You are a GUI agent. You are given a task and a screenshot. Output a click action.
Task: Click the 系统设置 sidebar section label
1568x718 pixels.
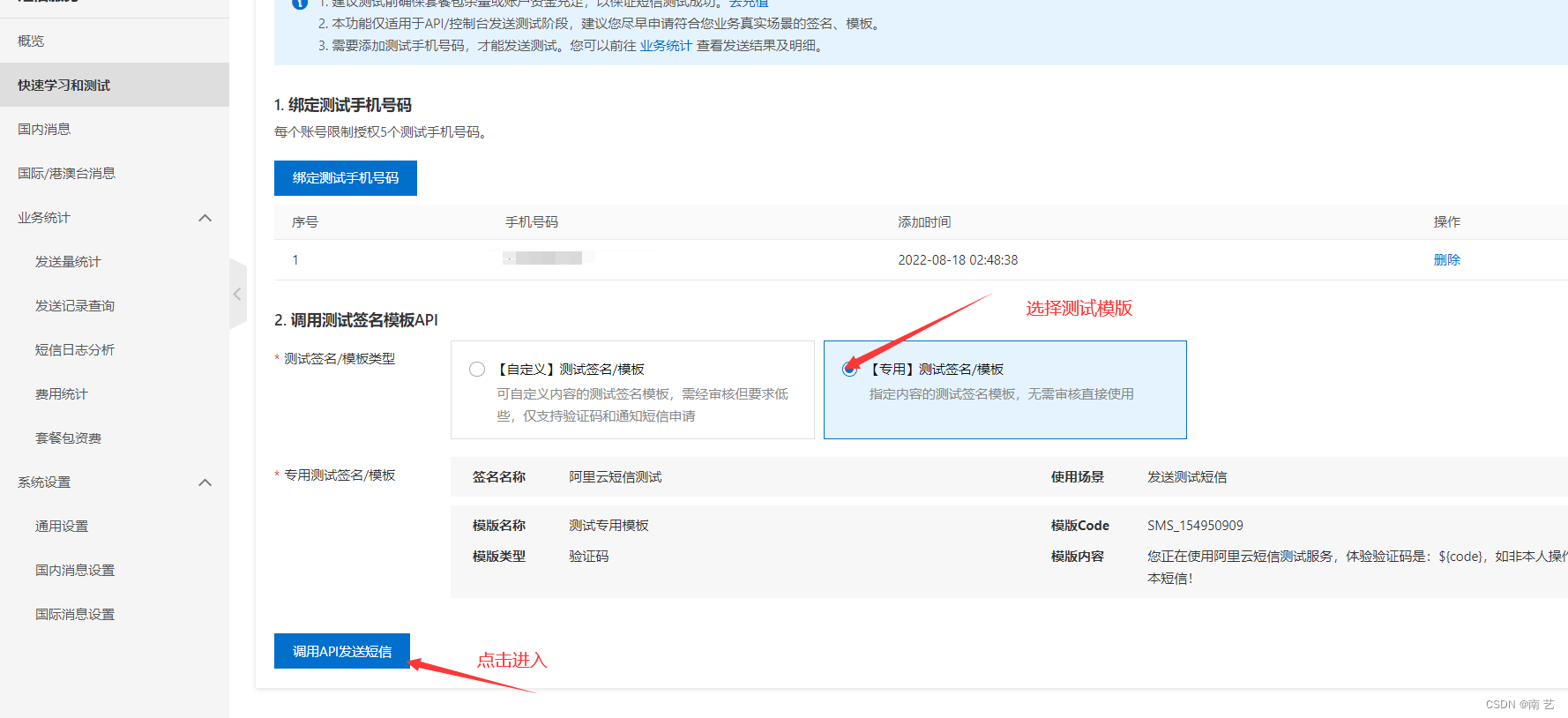click(x=44, y=482)
